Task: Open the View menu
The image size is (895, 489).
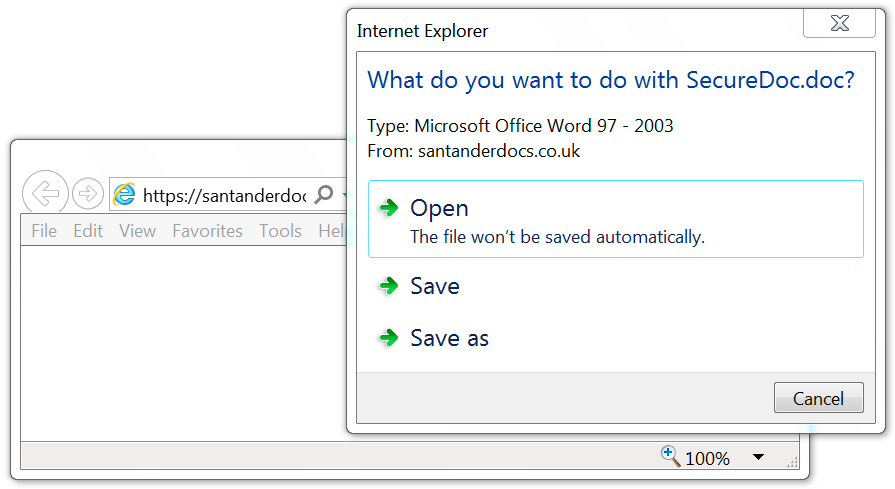Action: (x=138, y=231)
